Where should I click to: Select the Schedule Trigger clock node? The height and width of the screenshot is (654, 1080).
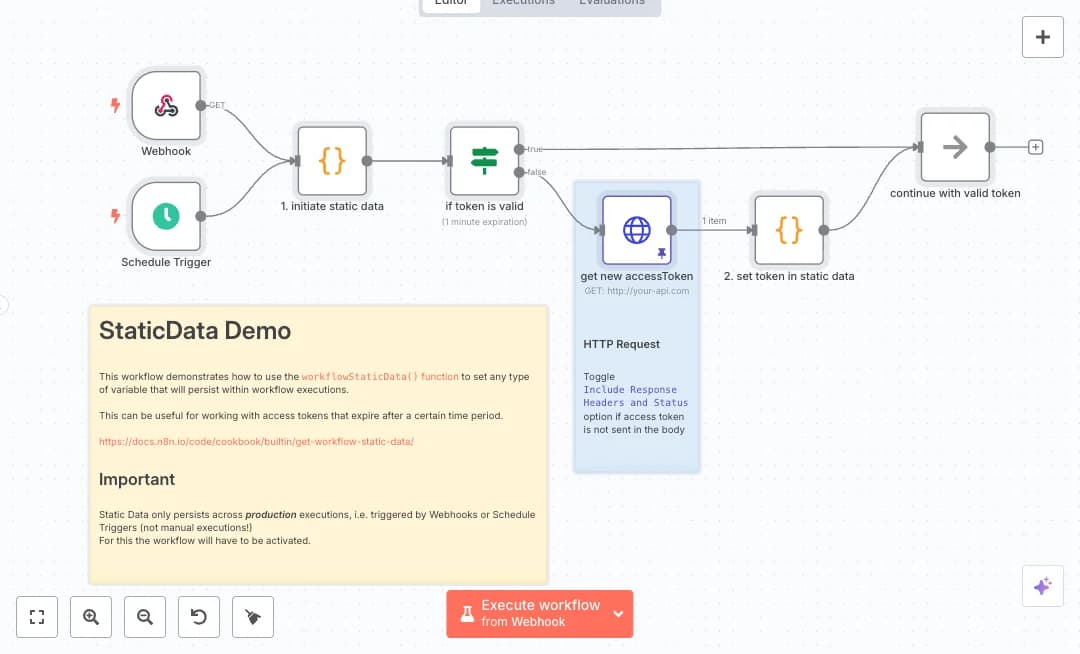166,217
